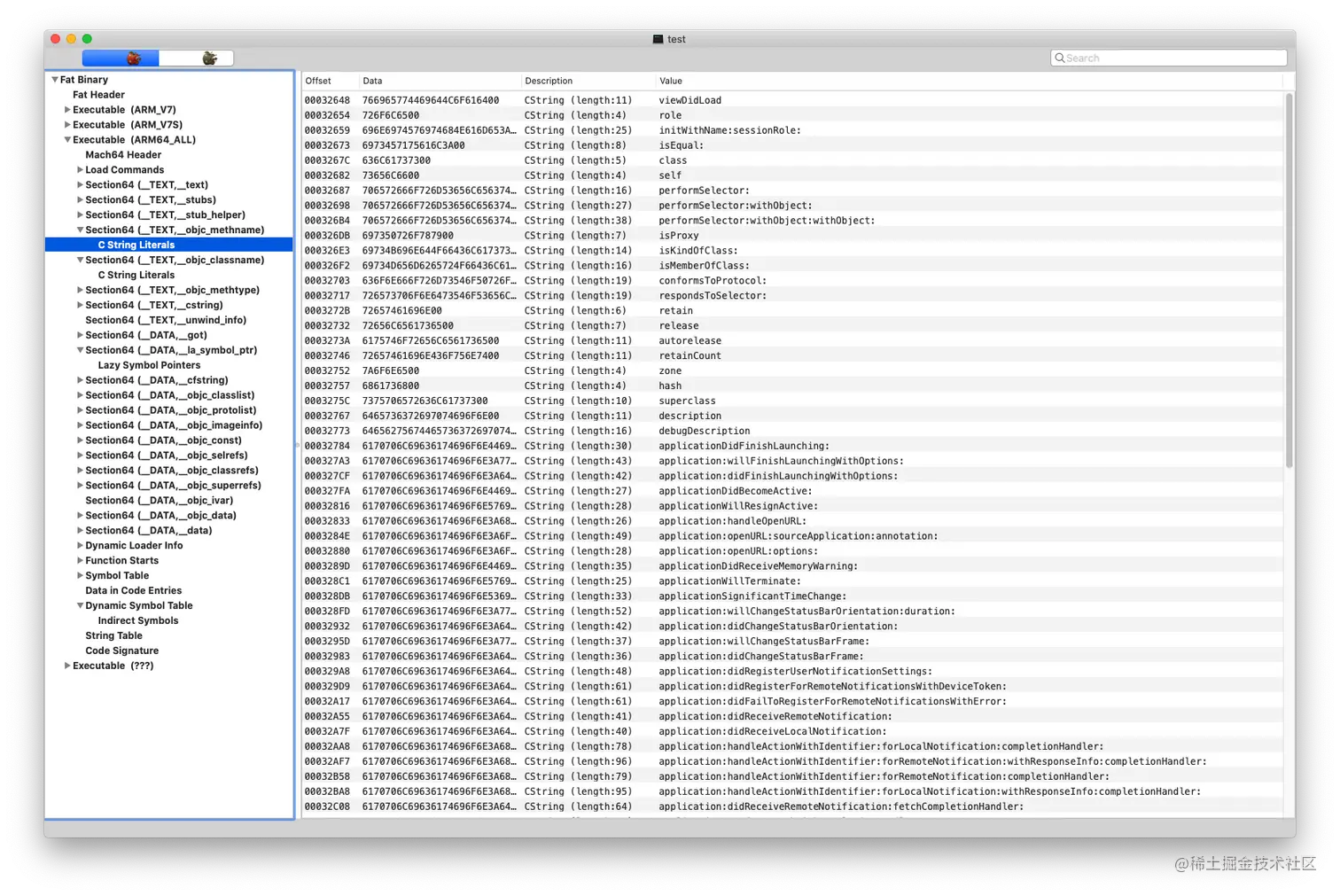Select the Mach64 Header tree item
Image resolution: width=1340 pixels, height=896 pixels.
click(x=123, y=155)
